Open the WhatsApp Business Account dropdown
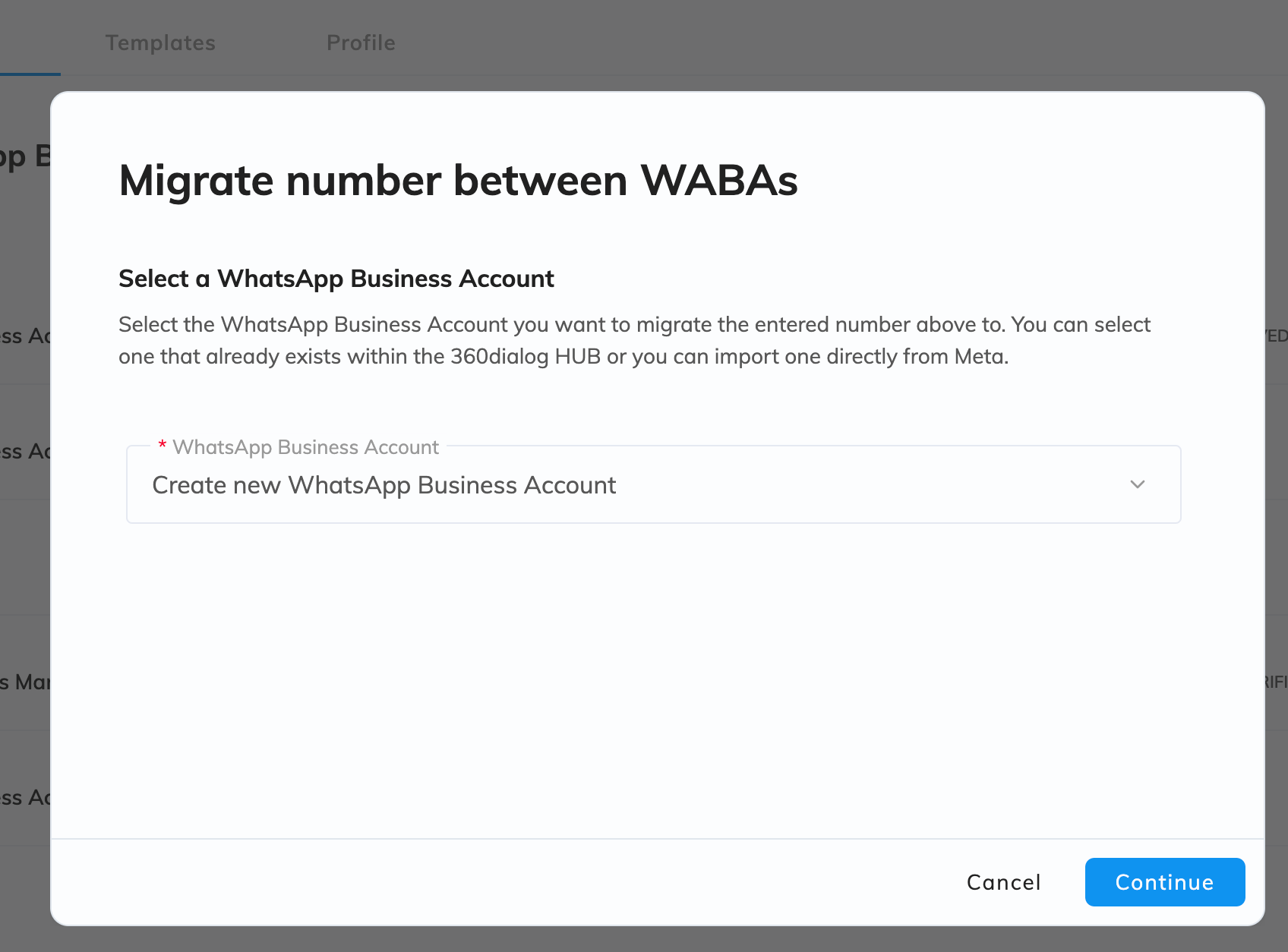1288x952 pixels. [x=653, y=484]
